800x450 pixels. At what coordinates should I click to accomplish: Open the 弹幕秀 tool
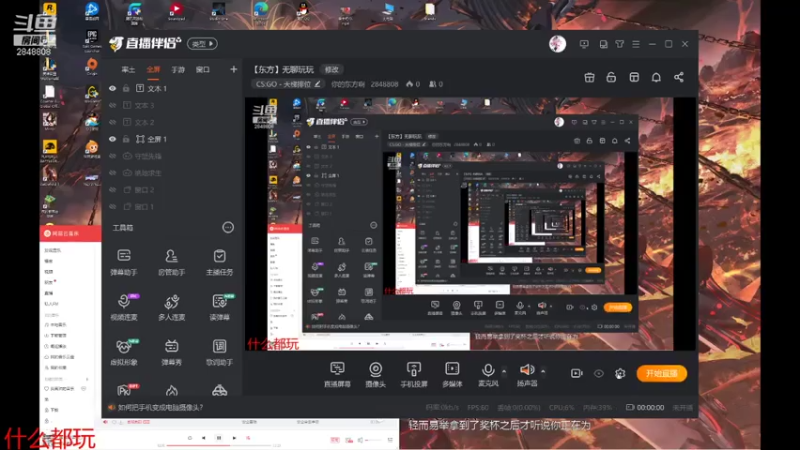(x=171, y=352)
